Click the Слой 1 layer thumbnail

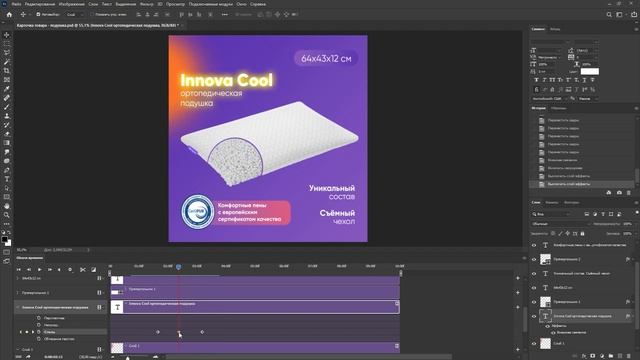click(545, 344)
